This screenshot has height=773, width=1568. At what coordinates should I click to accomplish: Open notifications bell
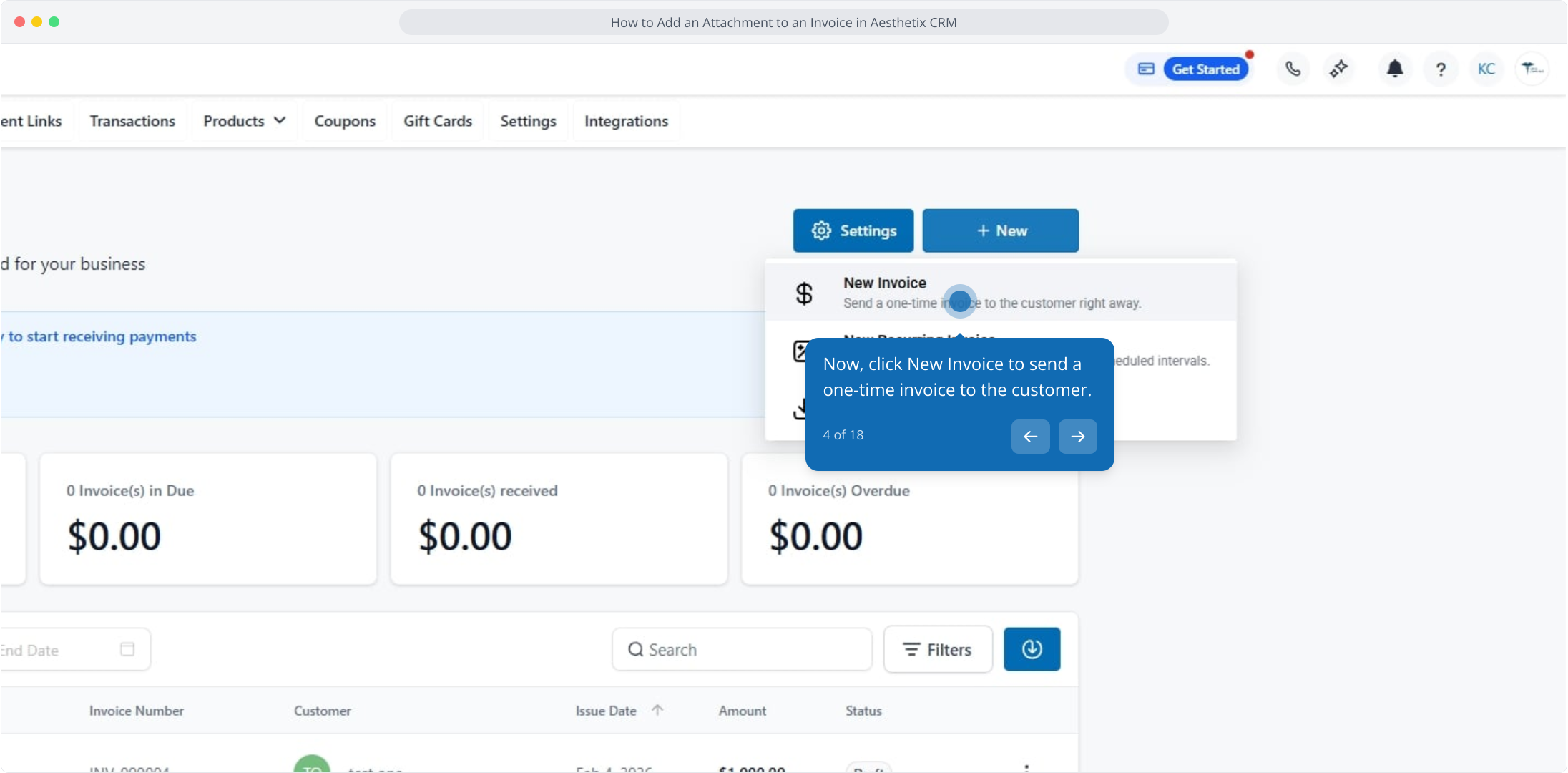(x=1394, y=69)
